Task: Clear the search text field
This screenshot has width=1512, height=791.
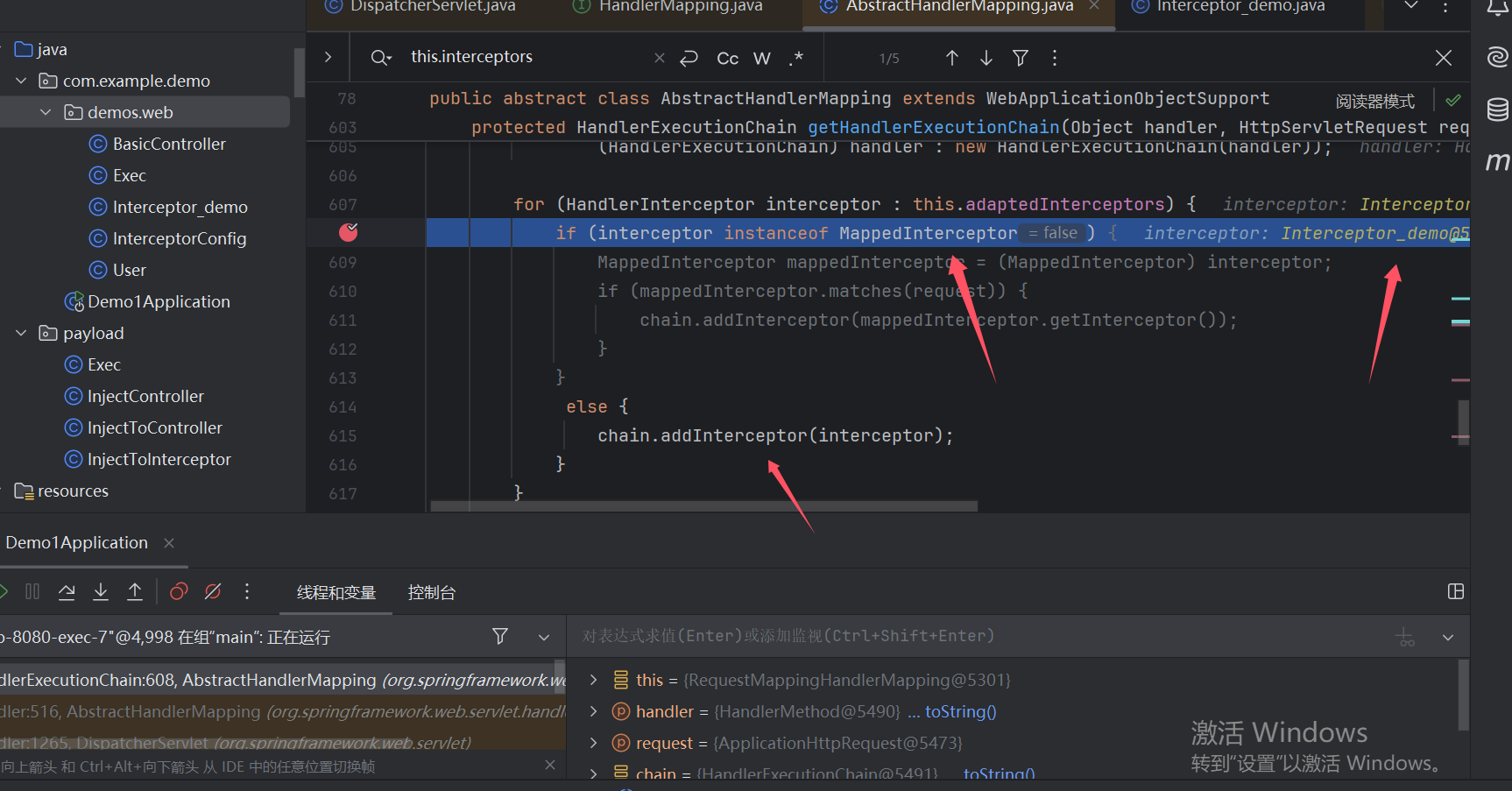Action: [x=660, y=58]
